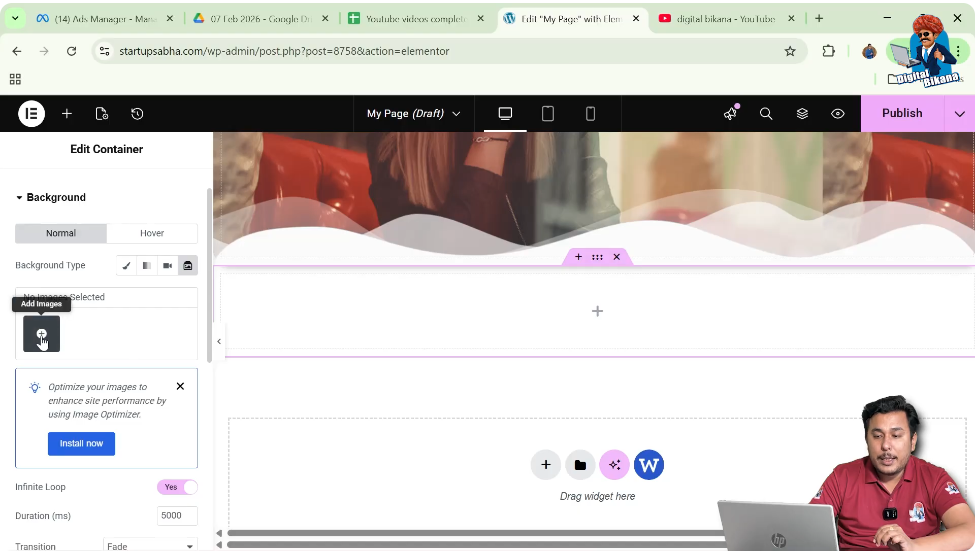
Task: Open the tab search dropdown arrow
Action: (x=15, y=19)
